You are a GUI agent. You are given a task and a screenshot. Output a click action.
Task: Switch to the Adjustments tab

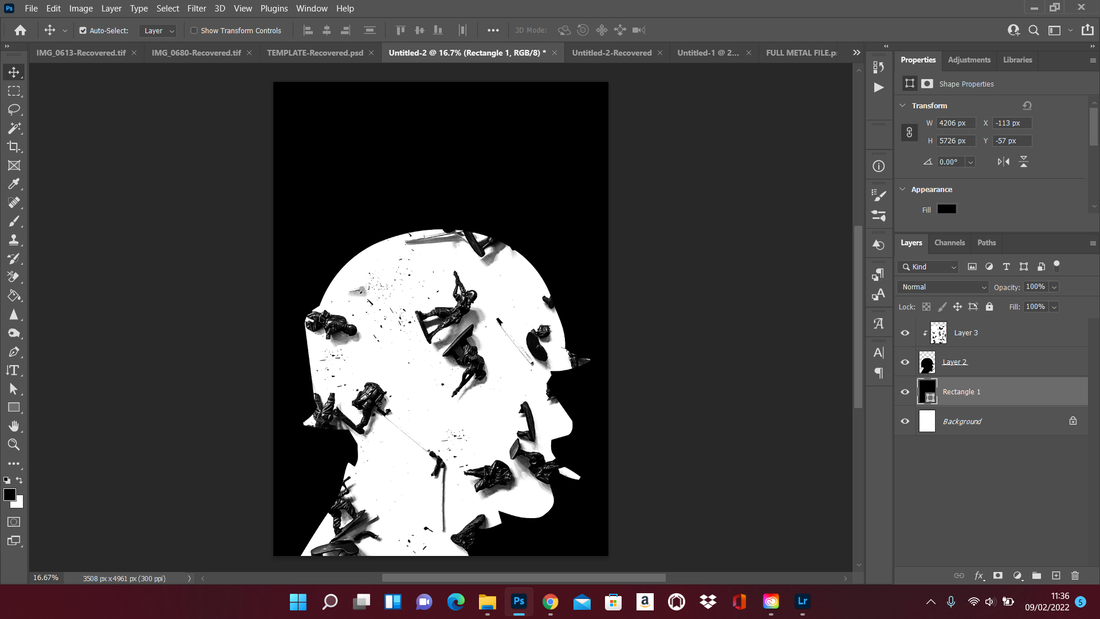pyautogui.click(x=969, y=60)
